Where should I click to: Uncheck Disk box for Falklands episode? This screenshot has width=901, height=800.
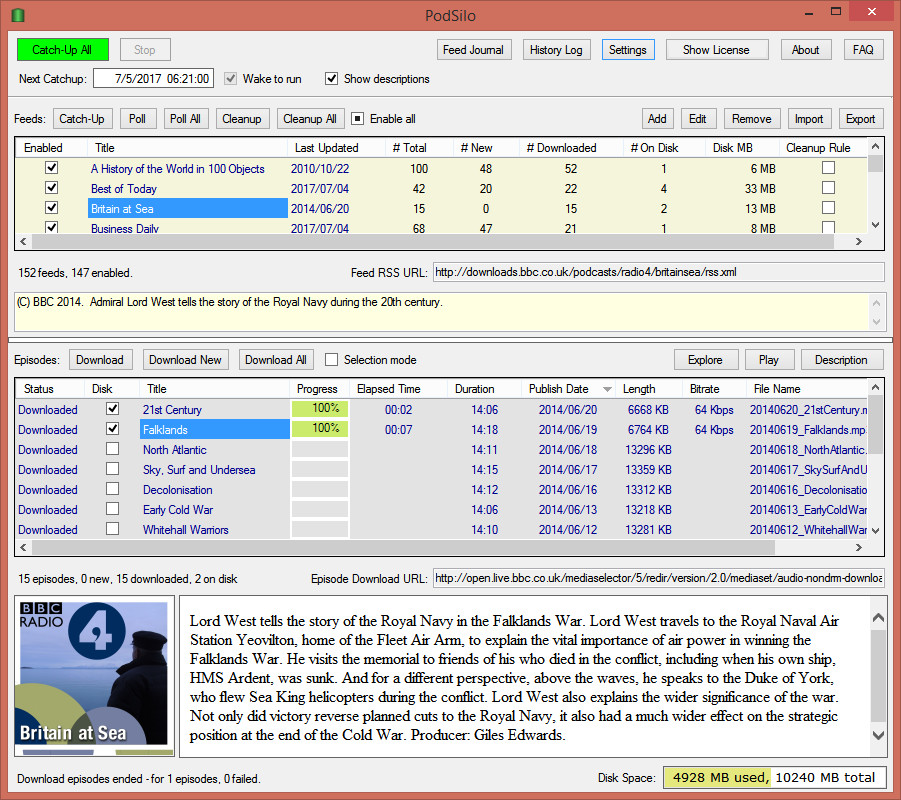[113, 429]
